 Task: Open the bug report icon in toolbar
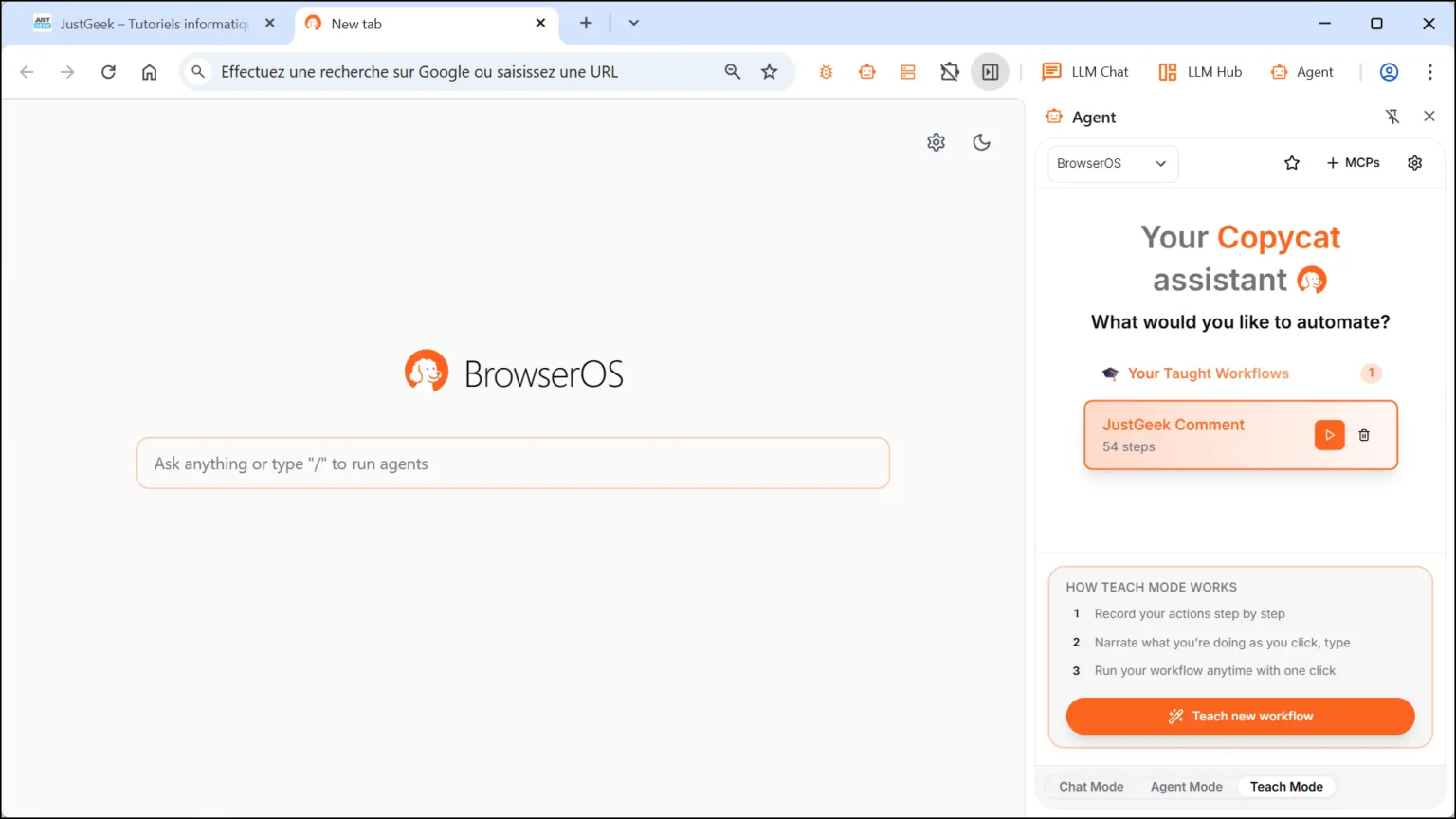pos(826,71)
